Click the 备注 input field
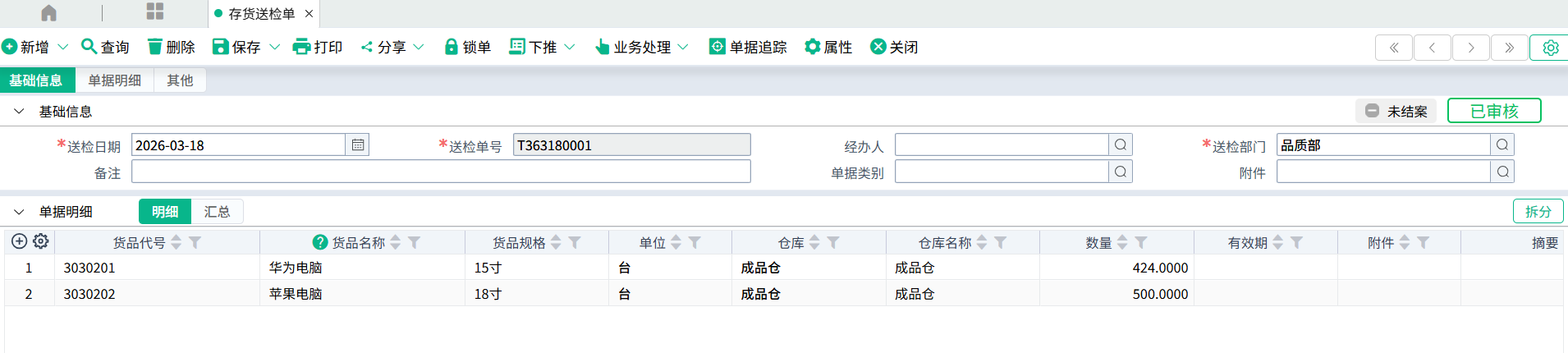Viewport: 1568px width, 353px height. click(x=441, y=172)
